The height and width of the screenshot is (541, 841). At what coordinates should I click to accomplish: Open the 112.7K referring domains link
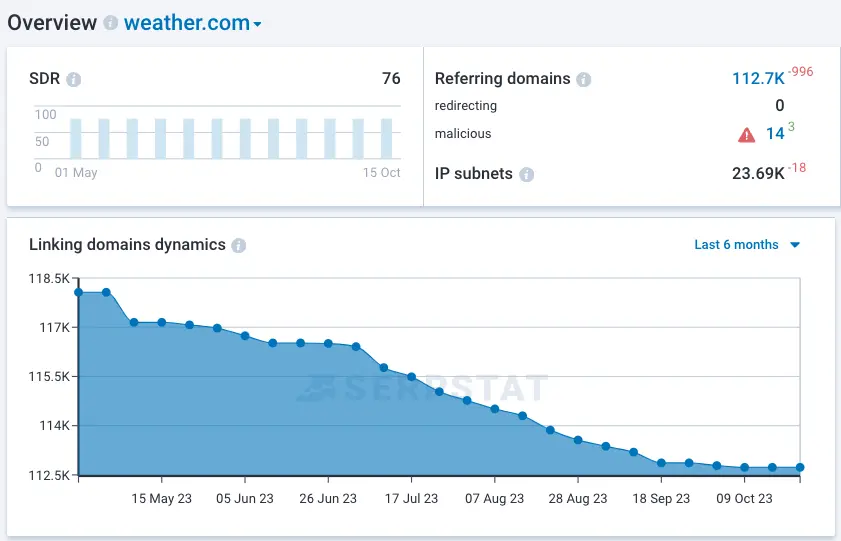[x=757, y=79]
